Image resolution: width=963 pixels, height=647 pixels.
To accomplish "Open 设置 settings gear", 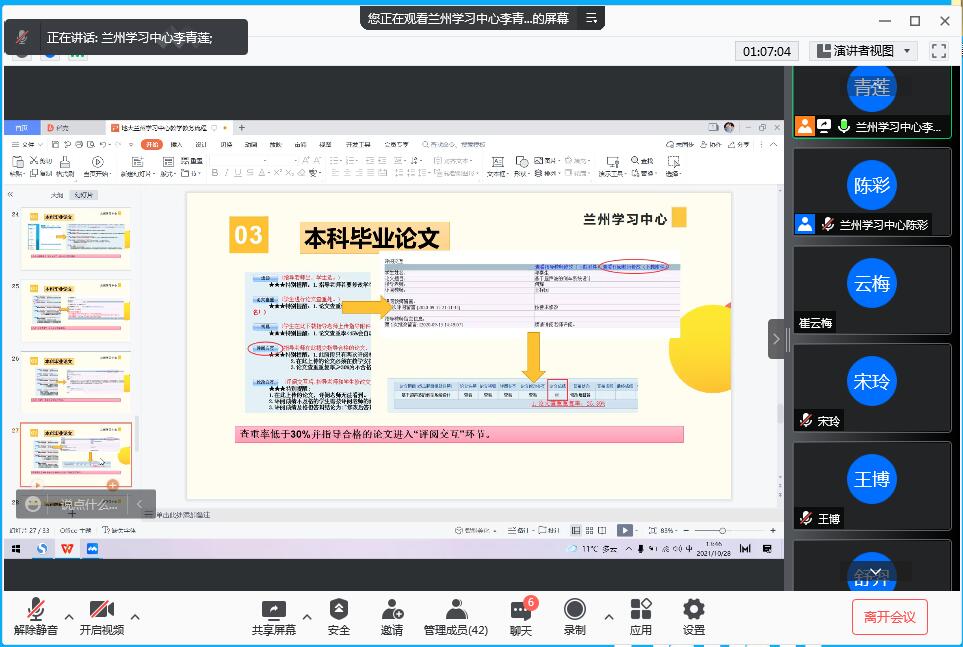I will pos(693,616).
